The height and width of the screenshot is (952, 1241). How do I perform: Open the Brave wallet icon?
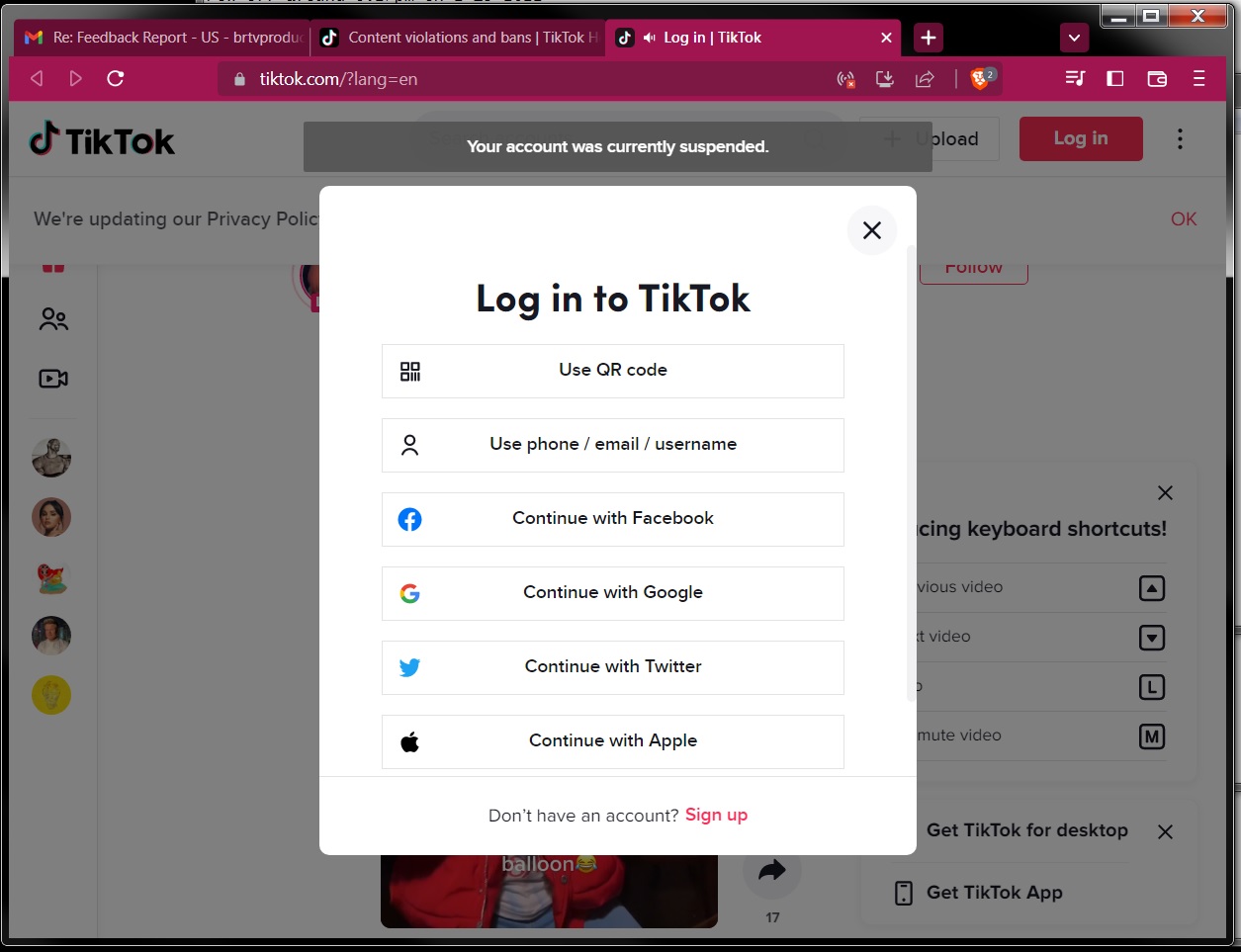[1157, 78]
